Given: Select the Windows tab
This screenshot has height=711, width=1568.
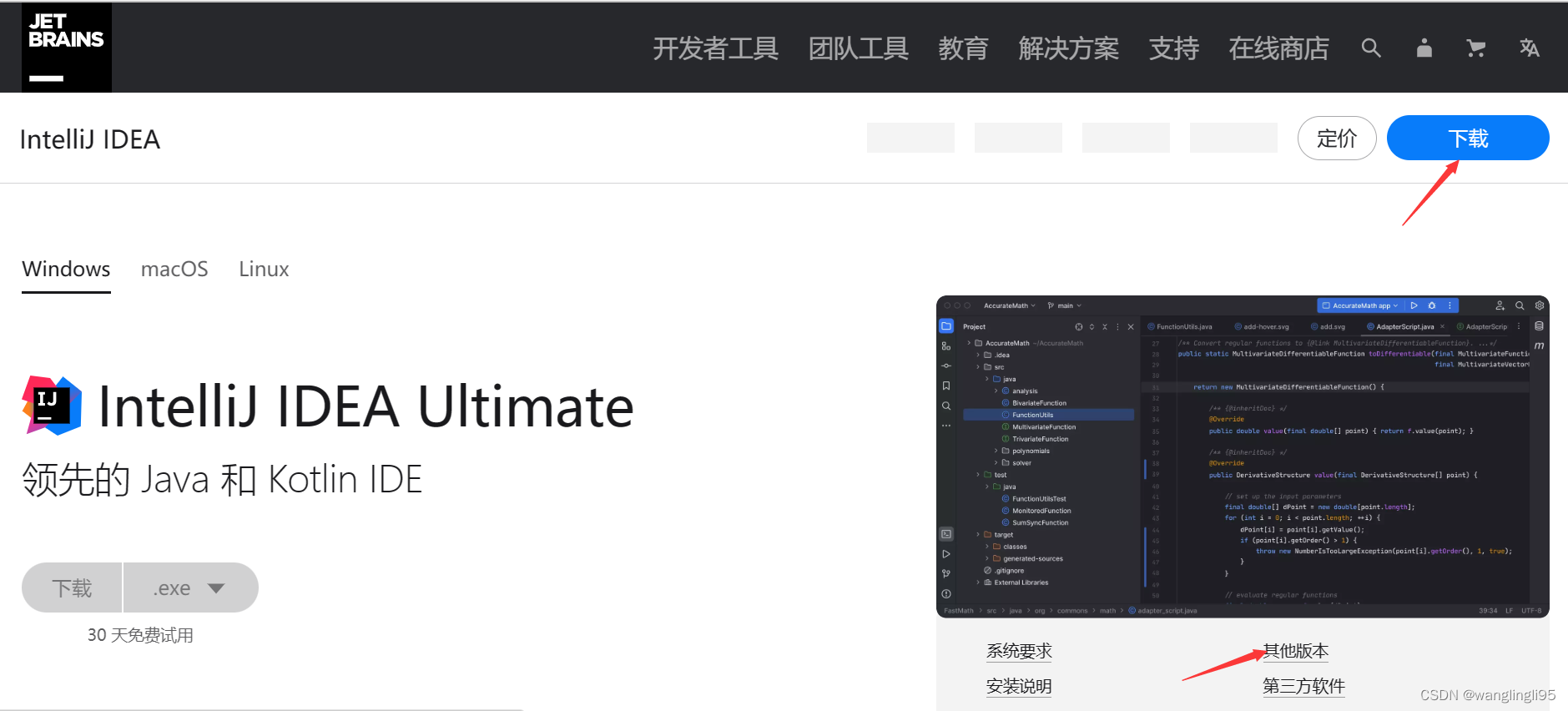Looking at the screenshot, I should 66,269.
